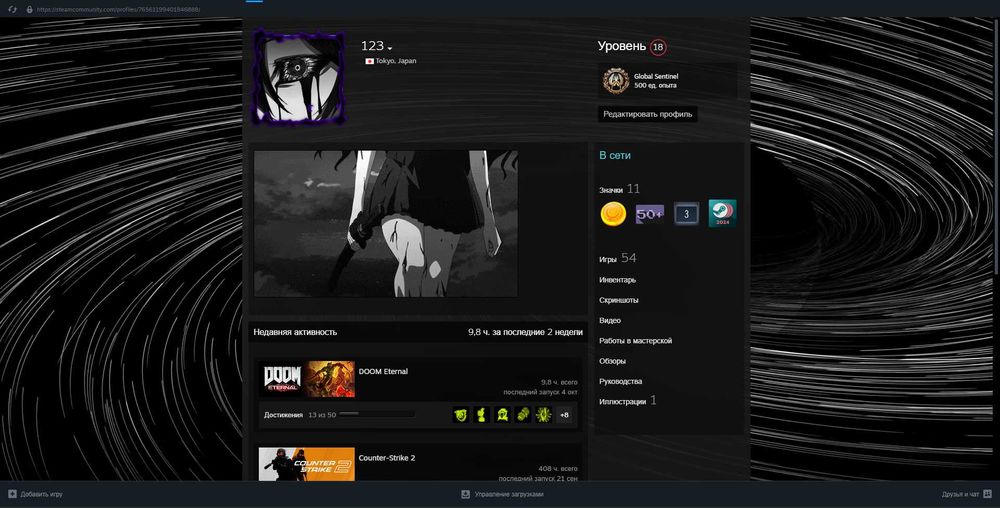
Task: Open the profile avatar image
Action: pos(300,78)
